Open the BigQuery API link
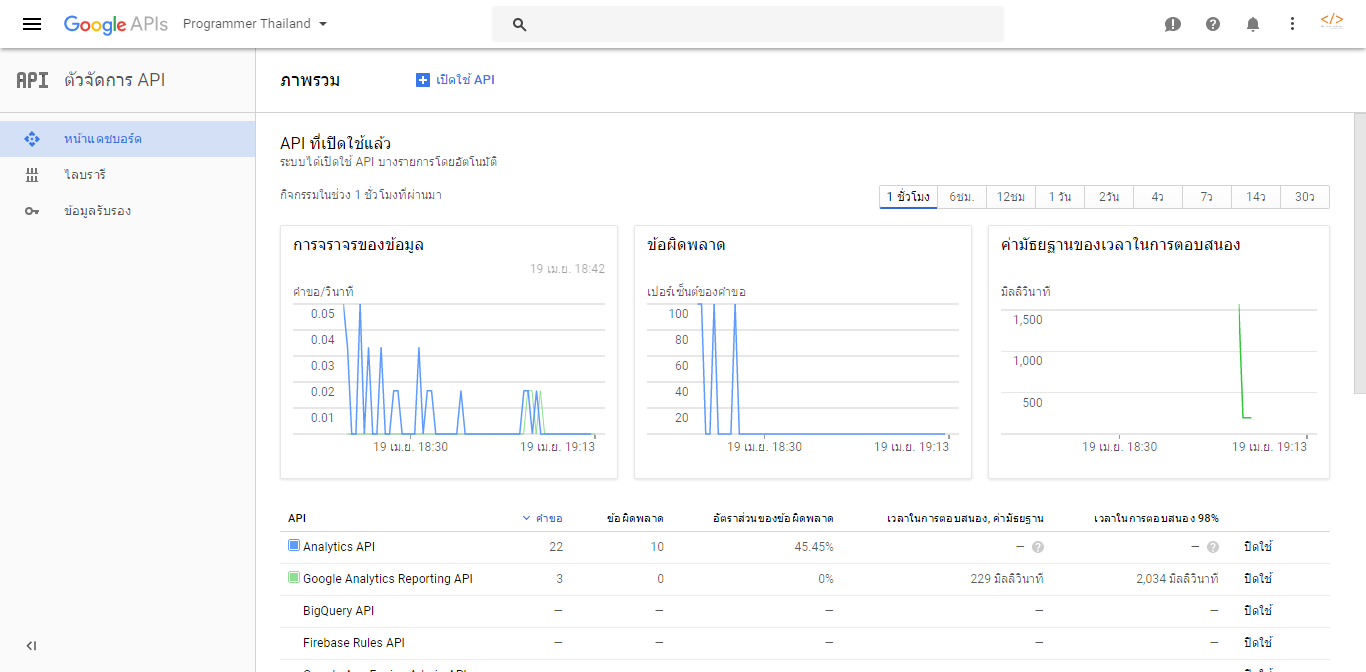The width and height of the screenshot is (1366, 672). (x=338, y=611)
